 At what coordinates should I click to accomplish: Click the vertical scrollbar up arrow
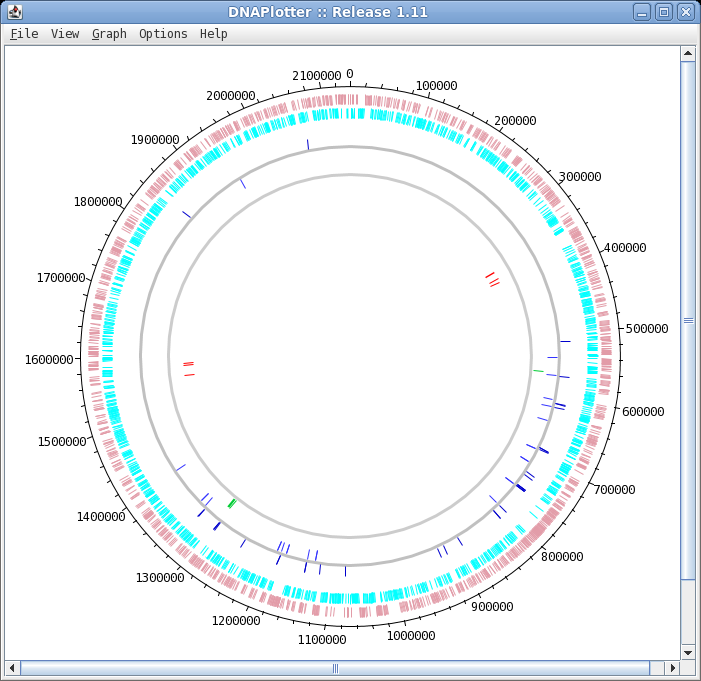pos(688,53)
